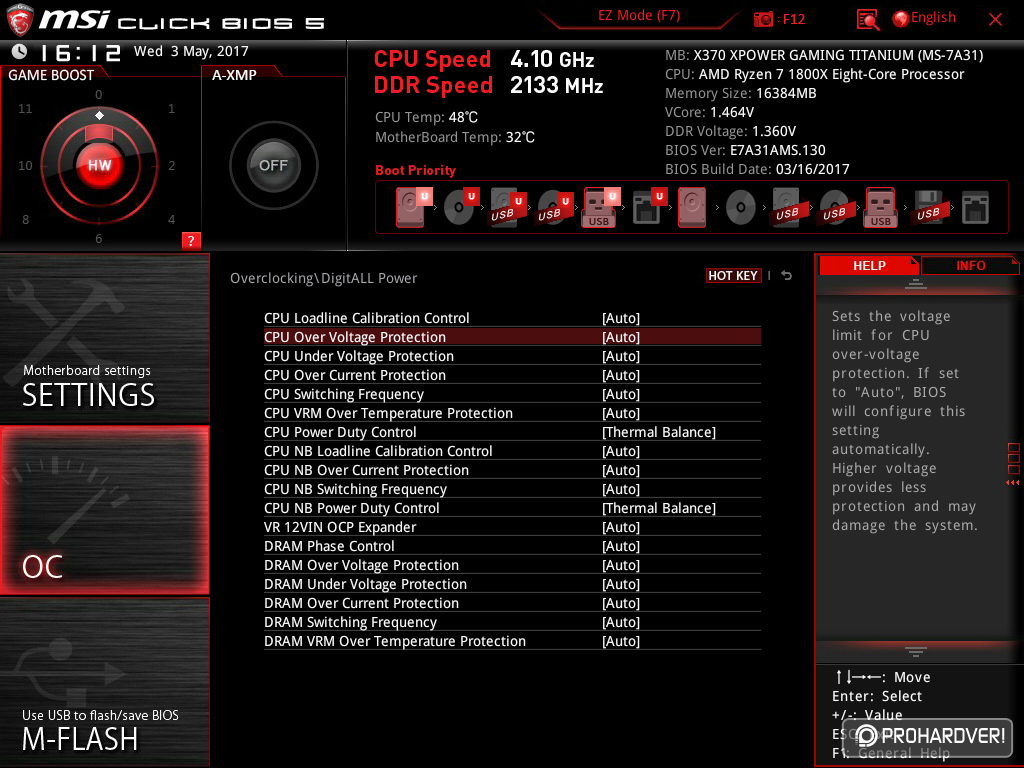The width and height of the screenshot is (1024, 768).
Task: Click the GAME BOOST panel title
Action: [x=51, y=75]
